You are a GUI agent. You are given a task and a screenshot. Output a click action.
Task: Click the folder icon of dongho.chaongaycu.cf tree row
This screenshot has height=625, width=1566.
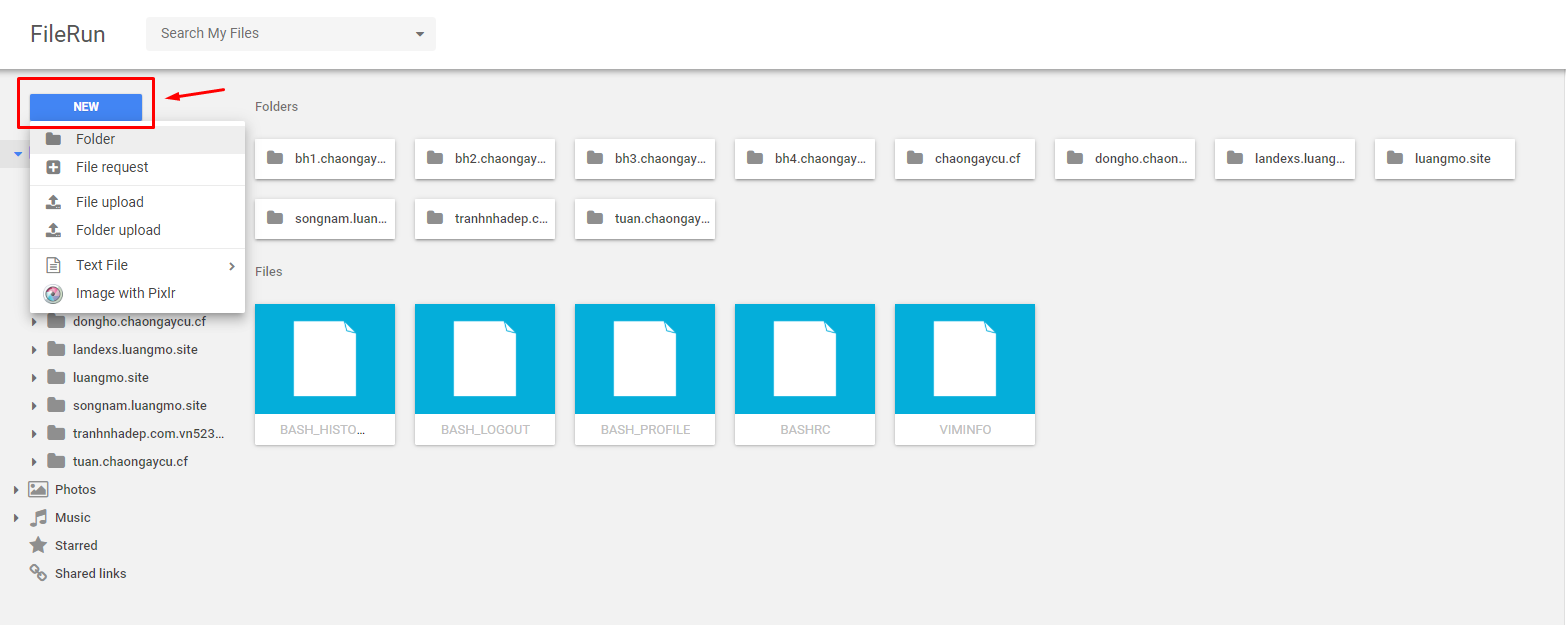click(x=56, y=321)
